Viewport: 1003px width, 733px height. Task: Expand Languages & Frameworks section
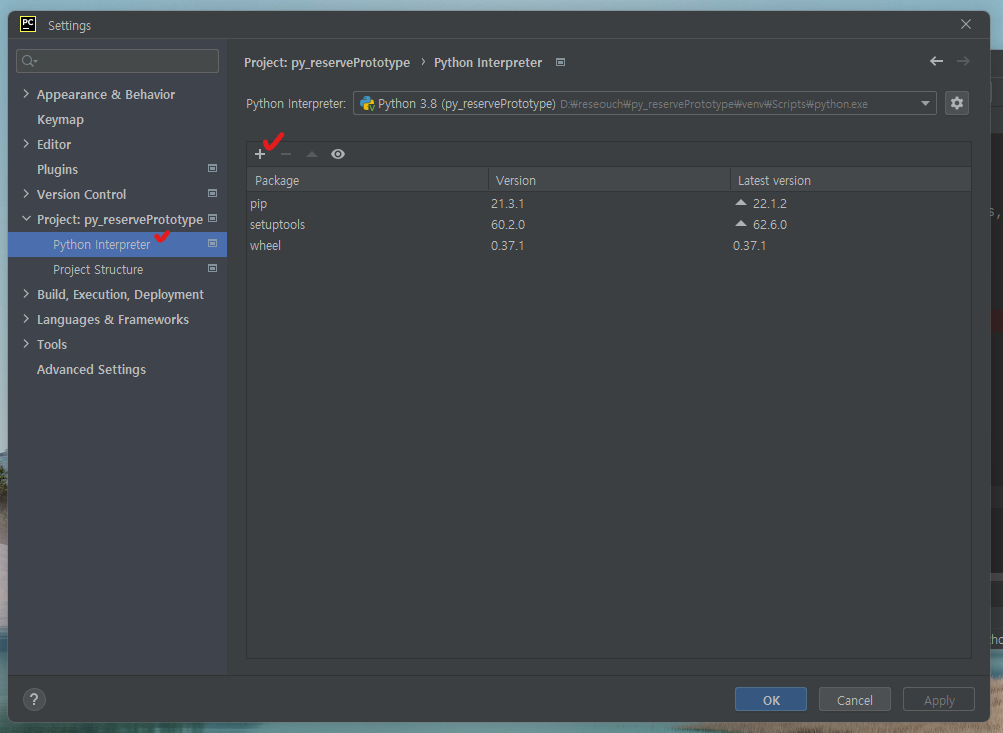tap(26, 319)
